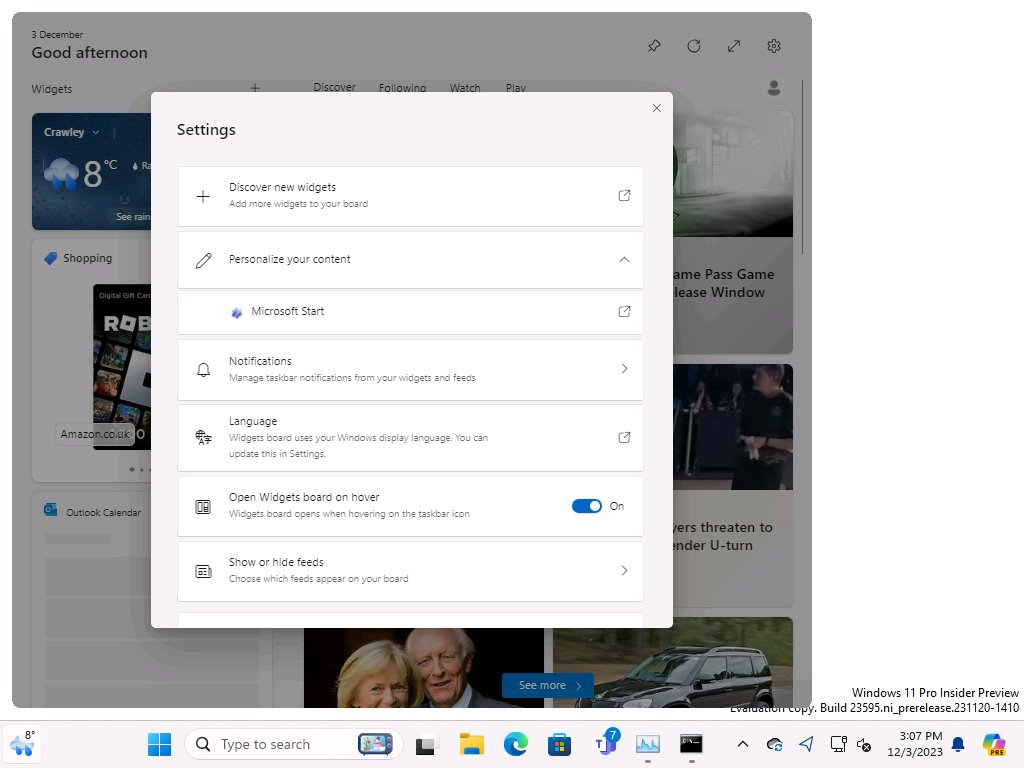Viewport: 1024px width, 768px height.
Task: Open the weather icon in Crawley widget
Action: (61, 173)
